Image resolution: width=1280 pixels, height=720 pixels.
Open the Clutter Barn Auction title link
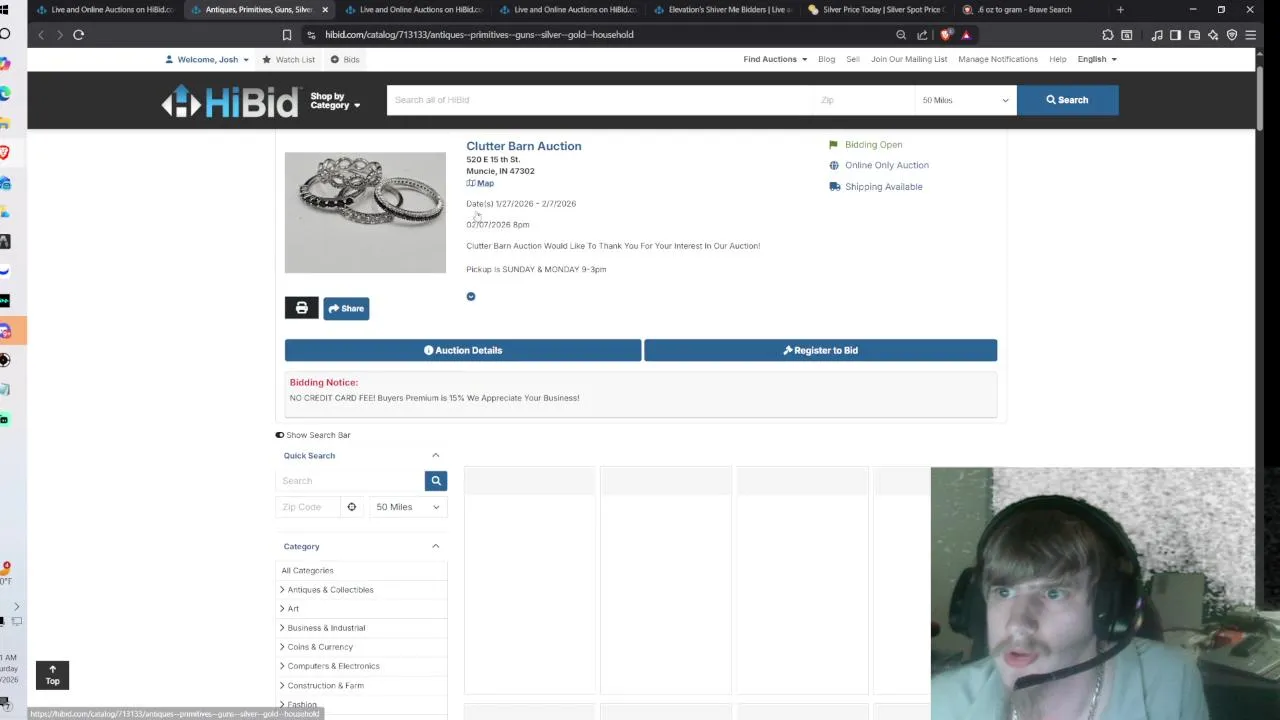(x=523, y=146)
